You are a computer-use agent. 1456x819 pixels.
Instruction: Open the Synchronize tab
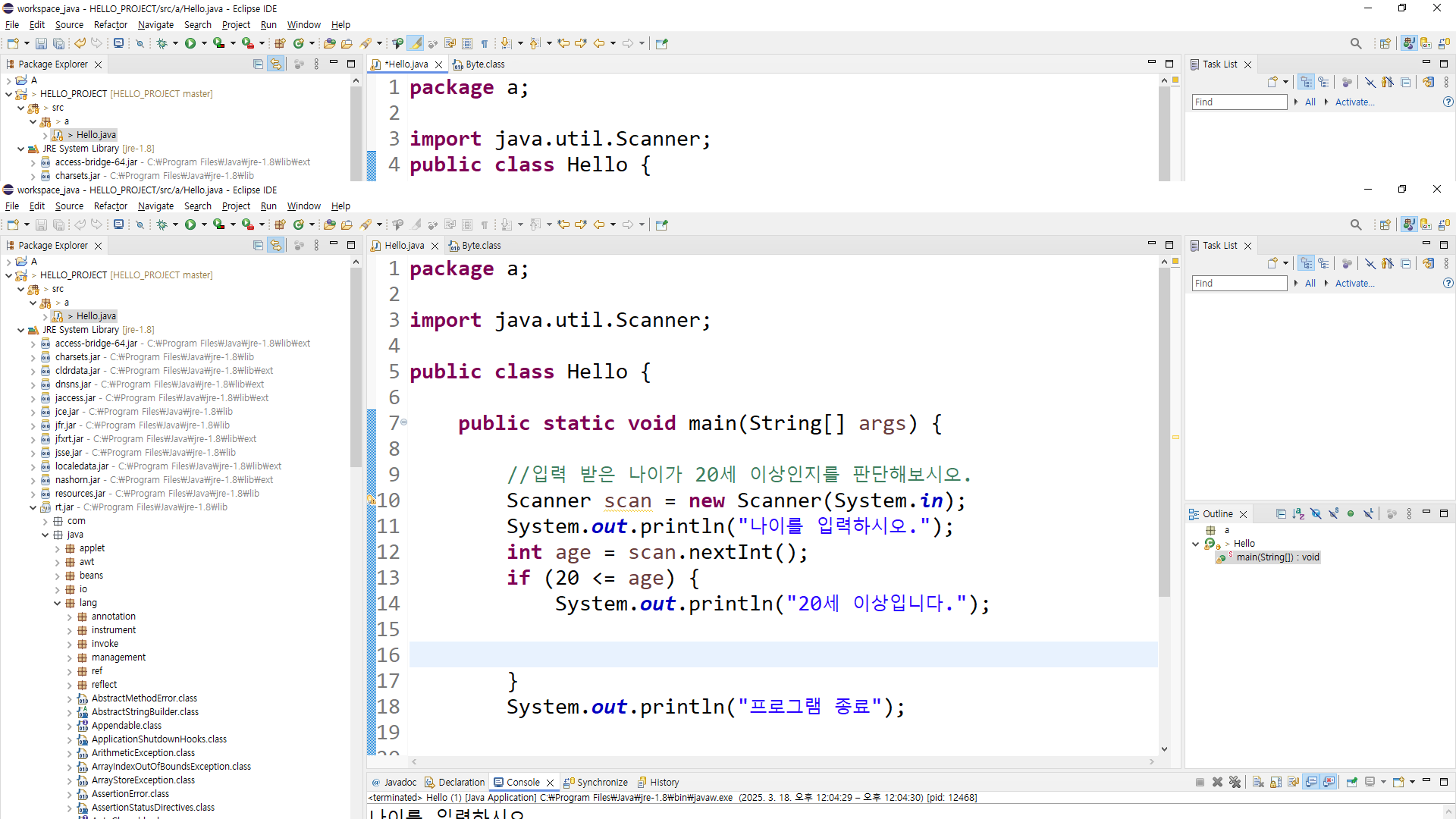pyautogui.click(x=595, y=782)
